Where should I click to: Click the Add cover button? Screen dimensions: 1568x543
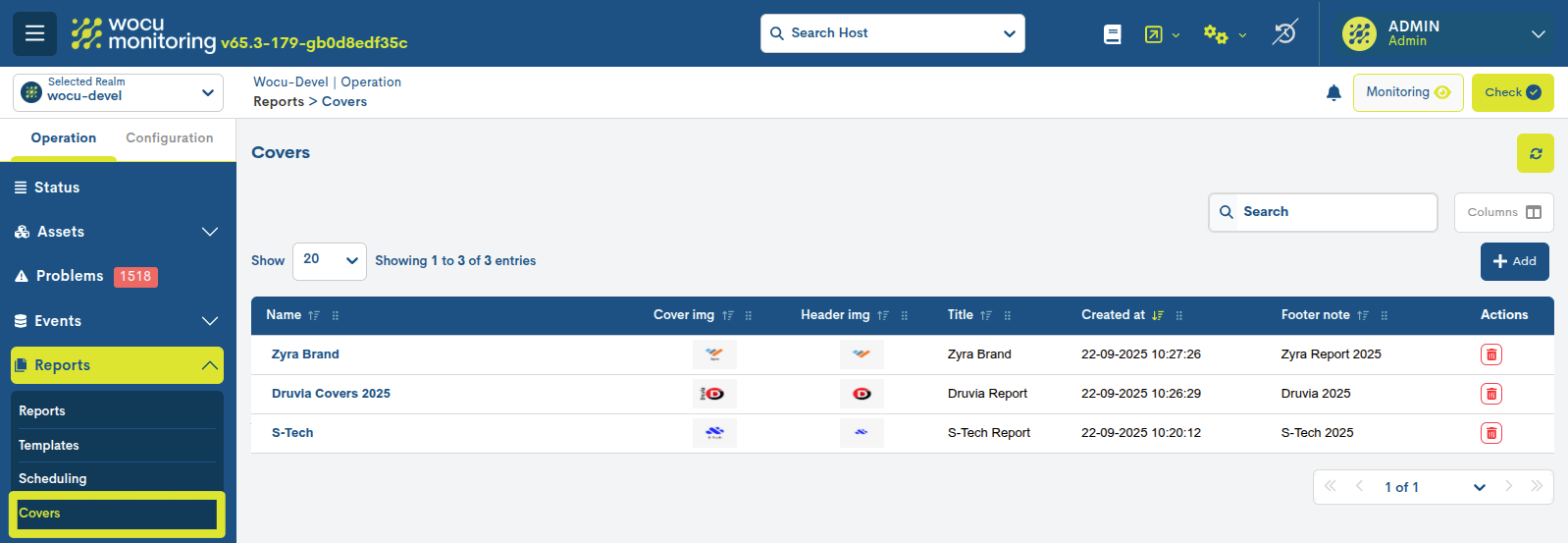tap(1514, 261)
